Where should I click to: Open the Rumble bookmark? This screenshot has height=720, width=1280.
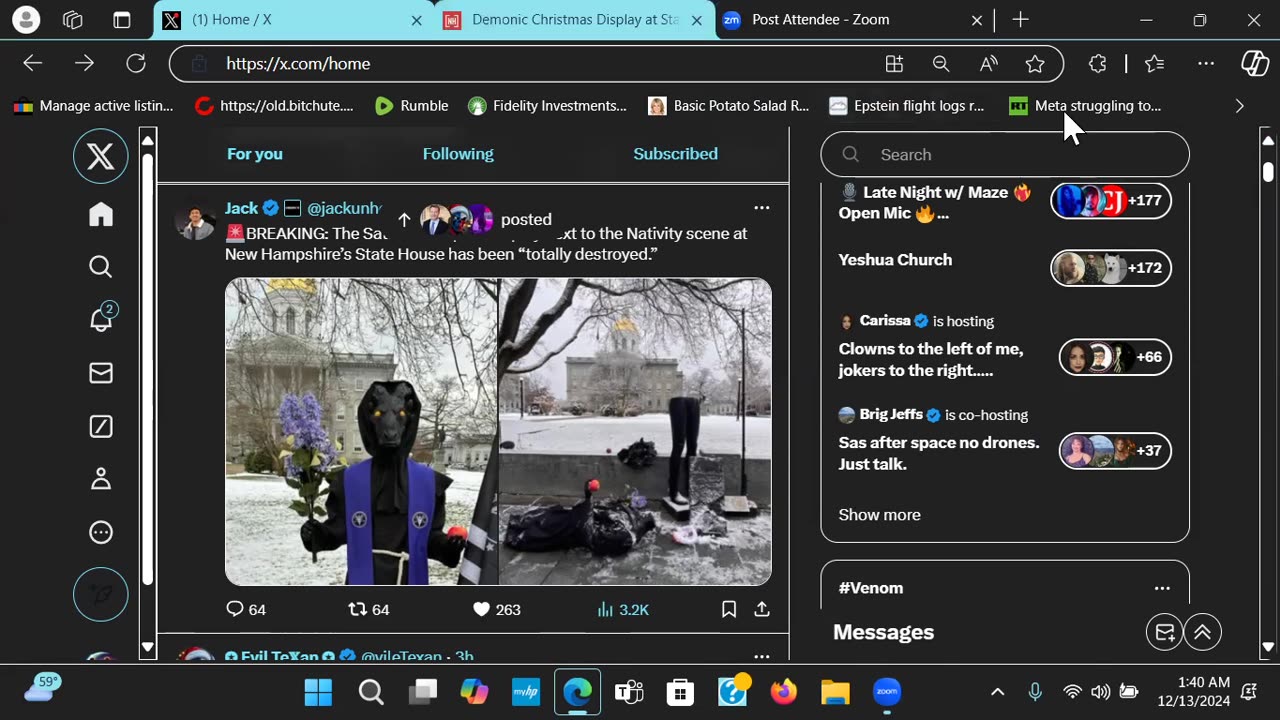[411, 106]
